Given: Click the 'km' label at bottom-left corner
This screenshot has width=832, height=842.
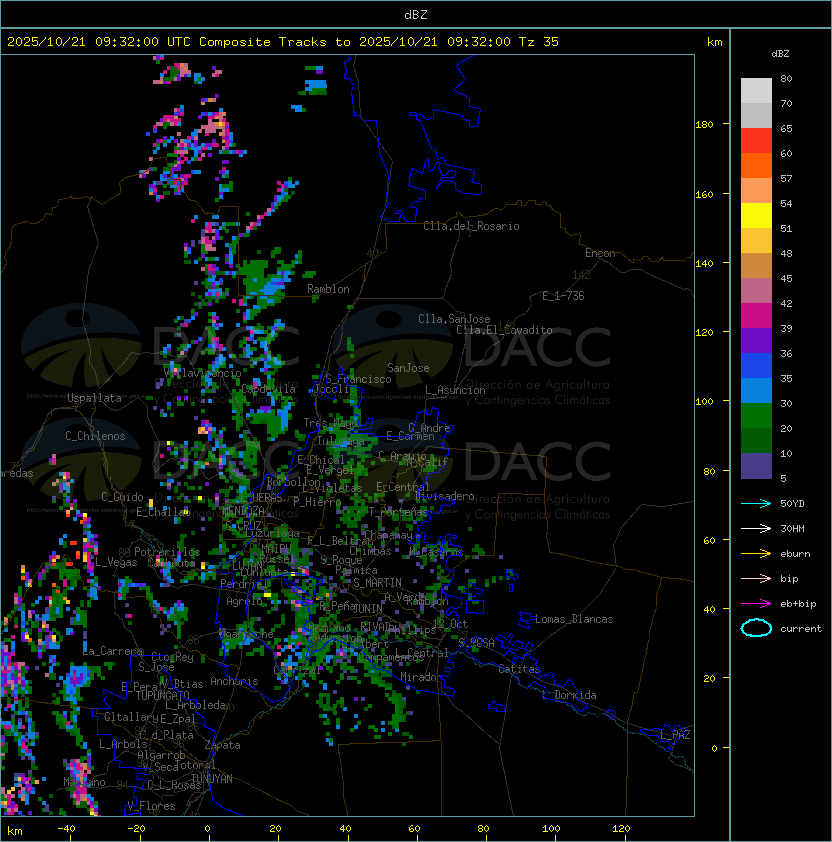Looking at the screenshot, I should pos(15,831).
